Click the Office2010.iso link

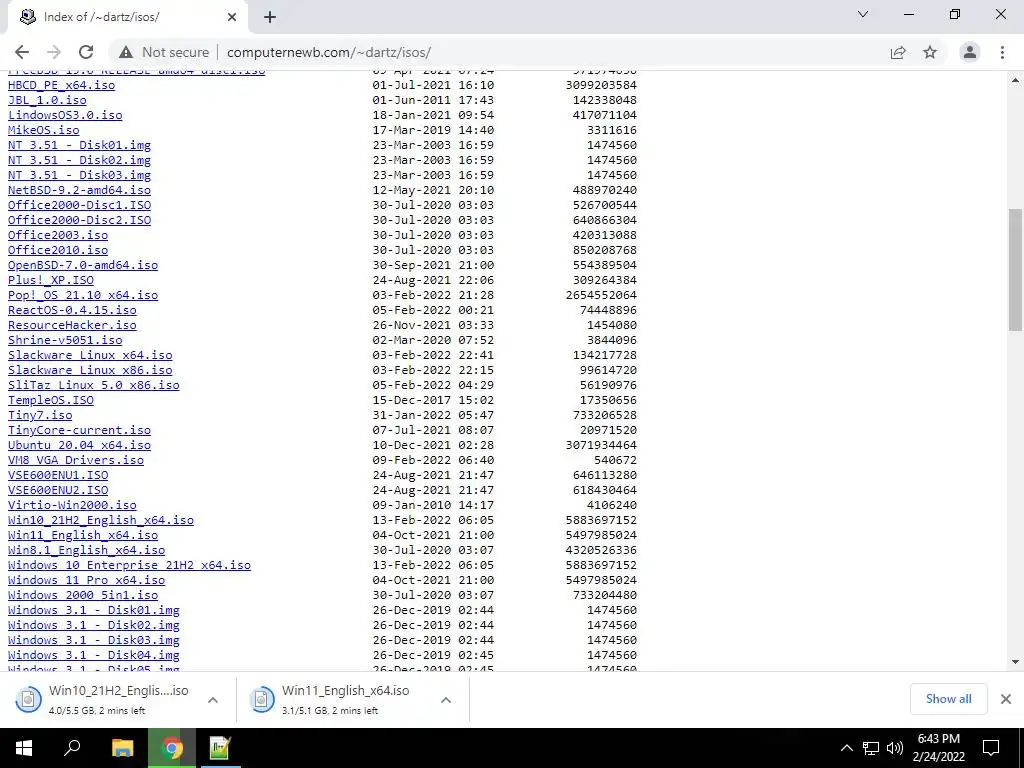pyautogui.click(x=58, y=250)
